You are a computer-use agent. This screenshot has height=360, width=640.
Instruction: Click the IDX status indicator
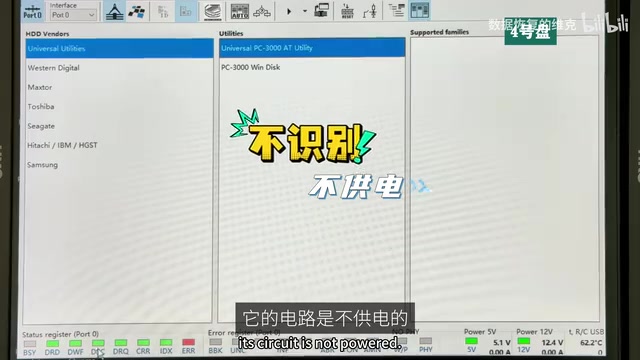pyautogui.click(x=166, y=342)
